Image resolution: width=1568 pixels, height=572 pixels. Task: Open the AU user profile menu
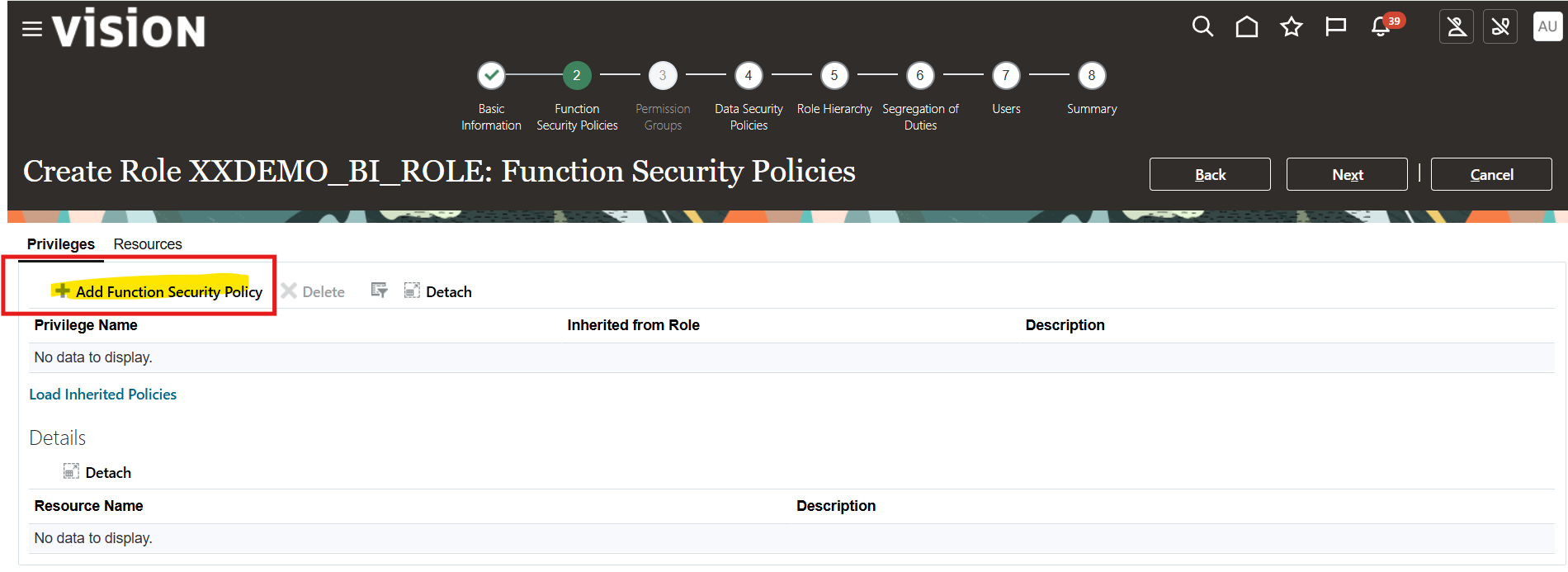pos(1547,26)
